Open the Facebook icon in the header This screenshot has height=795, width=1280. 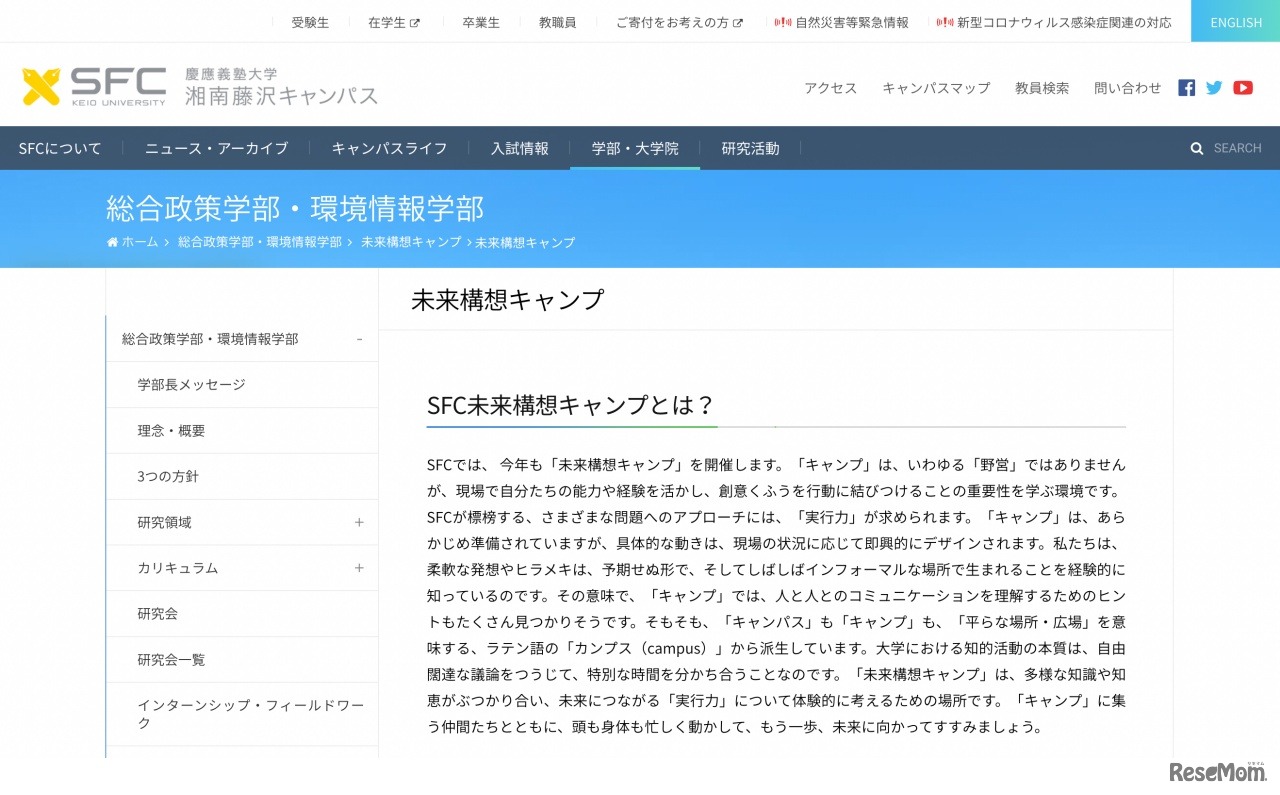pos(1186,88)
